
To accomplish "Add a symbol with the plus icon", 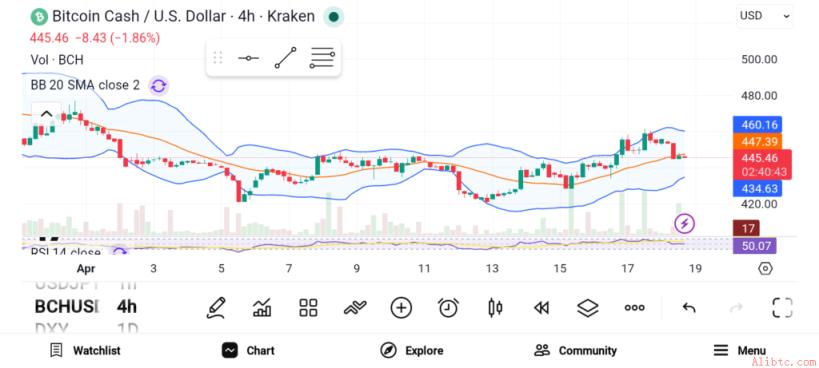I will pos(401,307).
